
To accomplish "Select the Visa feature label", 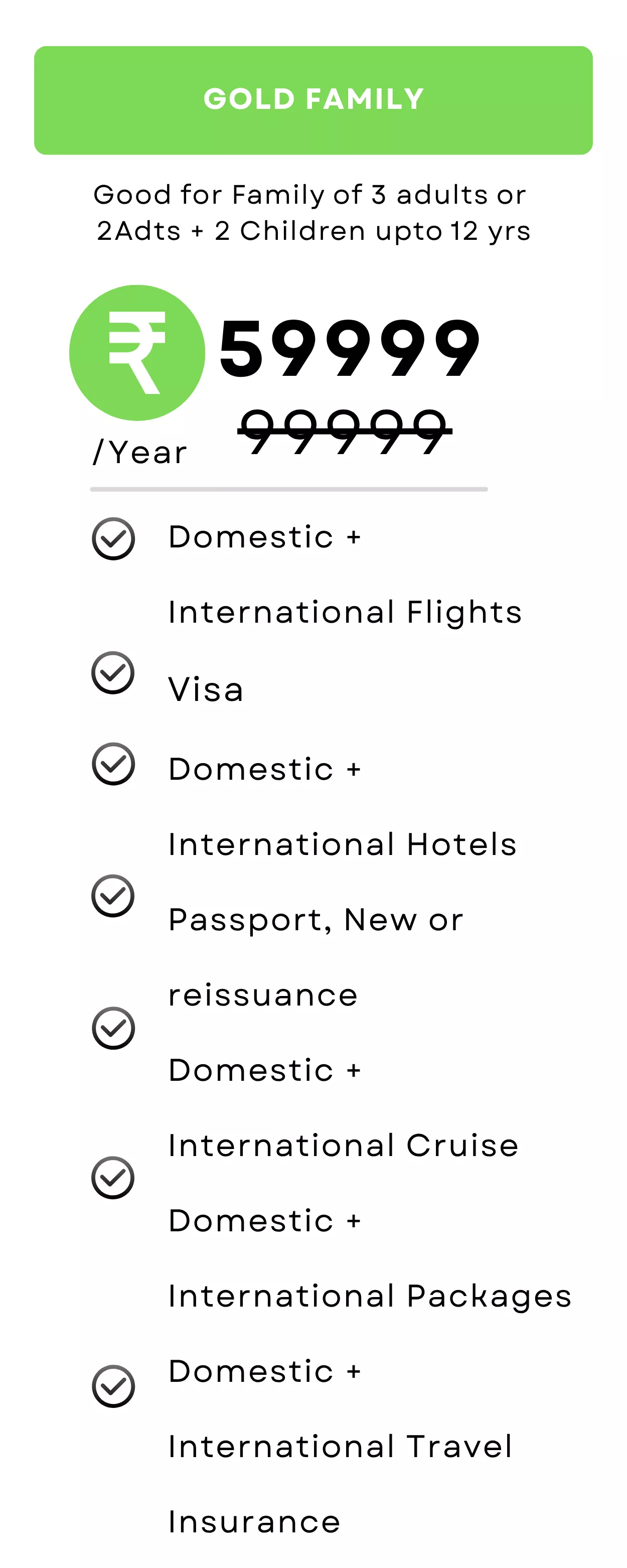I will coord(206,689).
